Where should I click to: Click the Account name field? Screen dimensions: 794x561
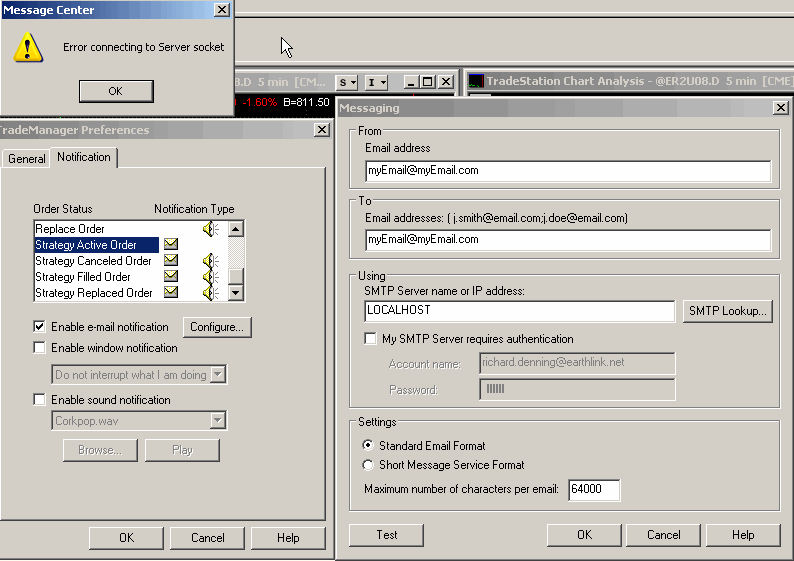coord(577,363)
